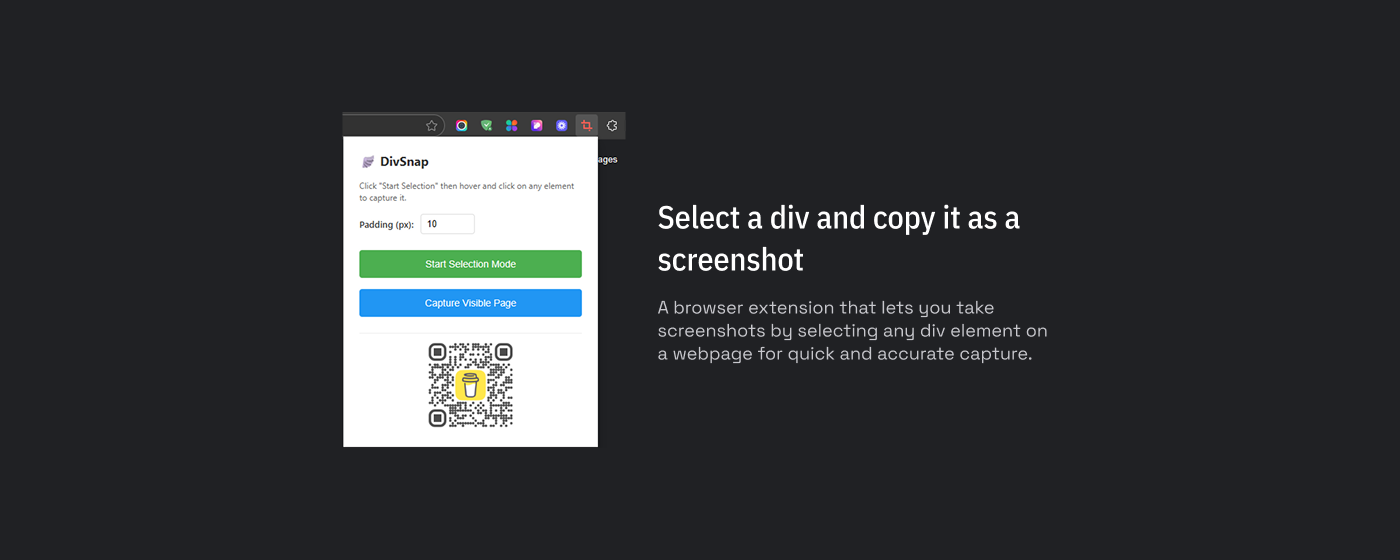This screenshot has width=1400, height=560.
Task: Click the Start Selection Mode button
Action: [470, 264]
